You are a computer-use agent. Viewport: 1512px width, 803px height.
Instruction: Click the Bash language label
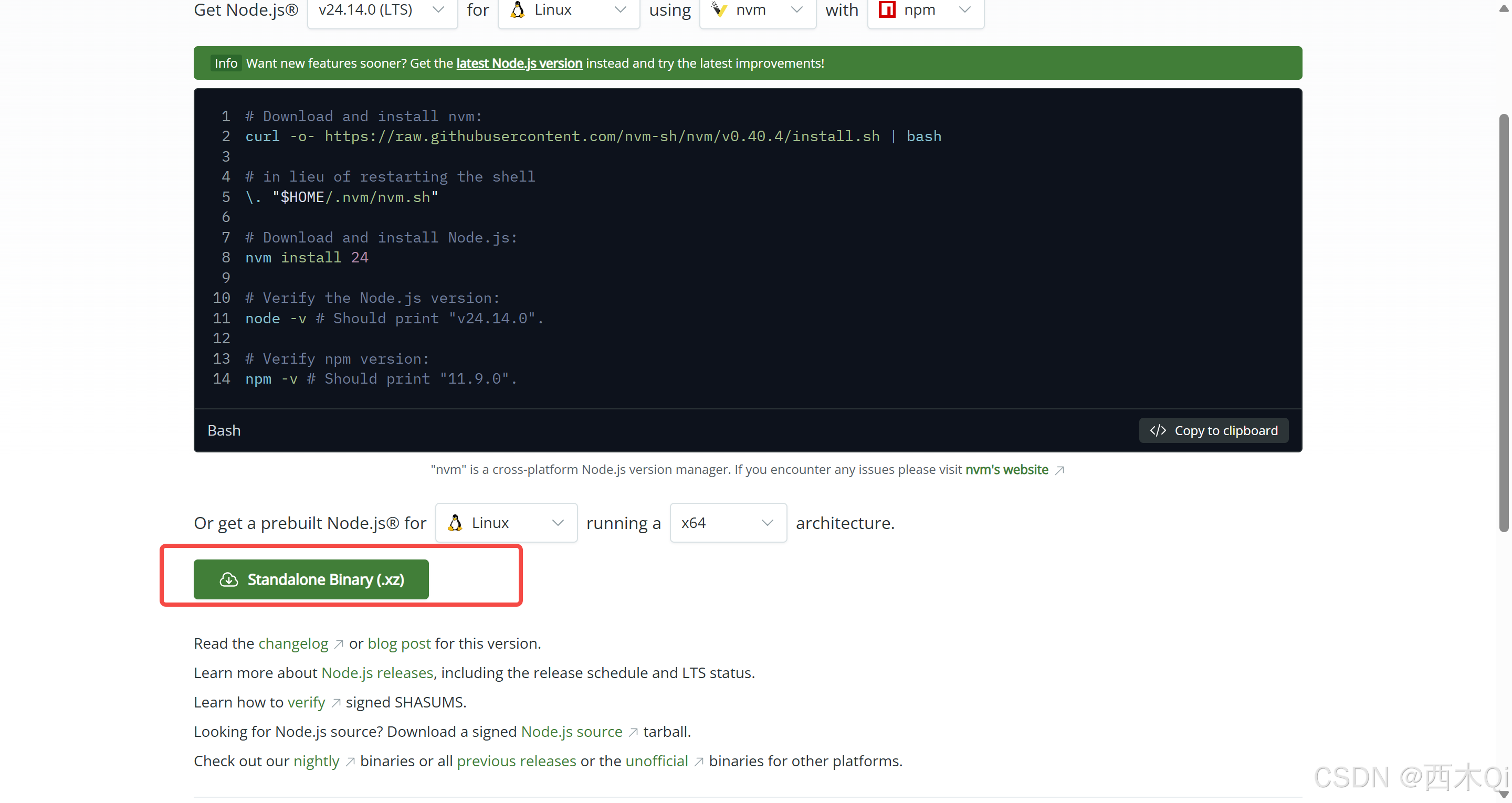(x=224, y=430)
